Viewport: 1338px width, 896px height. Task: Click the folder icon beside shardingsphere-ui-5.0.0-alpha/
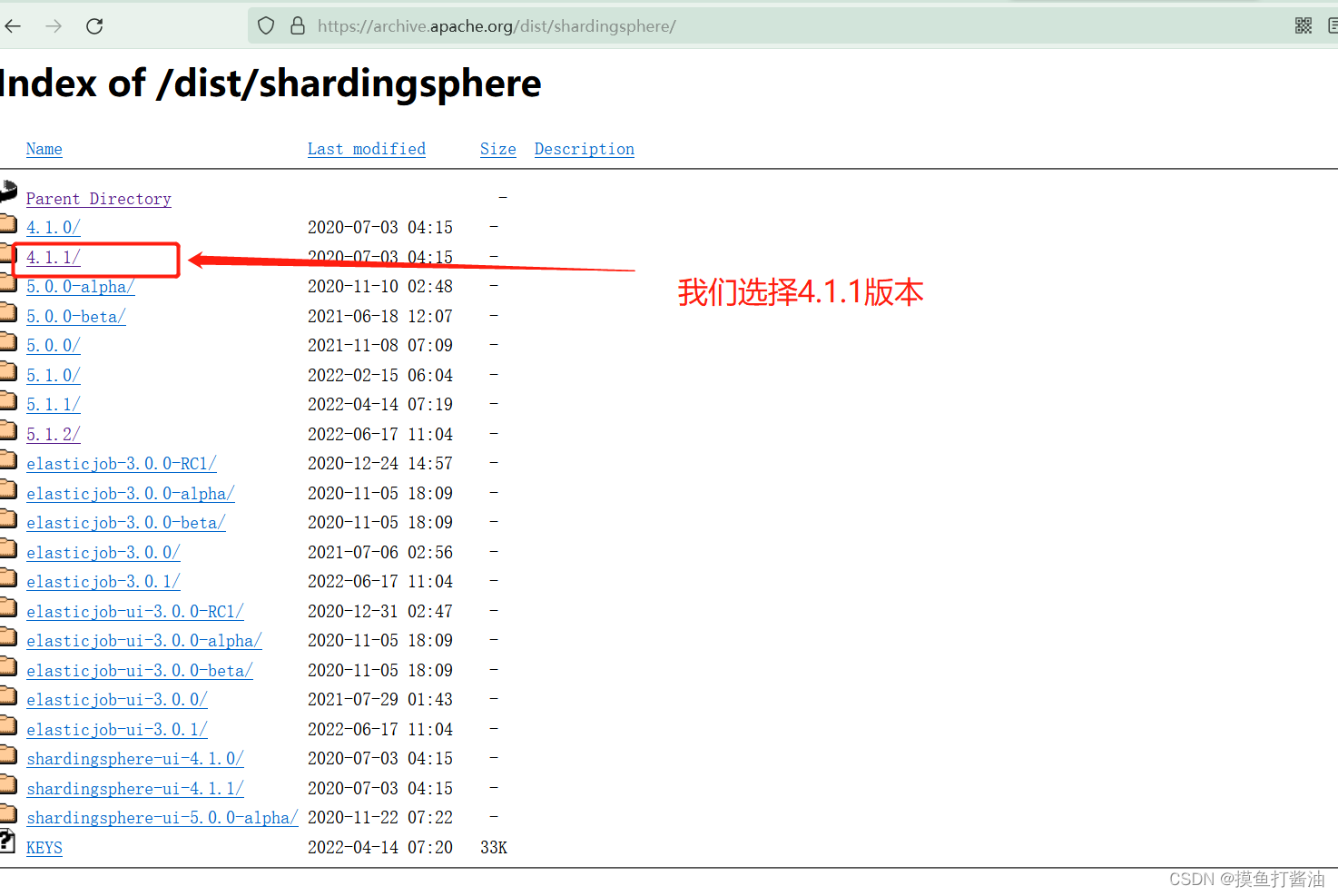pos(8,812)
